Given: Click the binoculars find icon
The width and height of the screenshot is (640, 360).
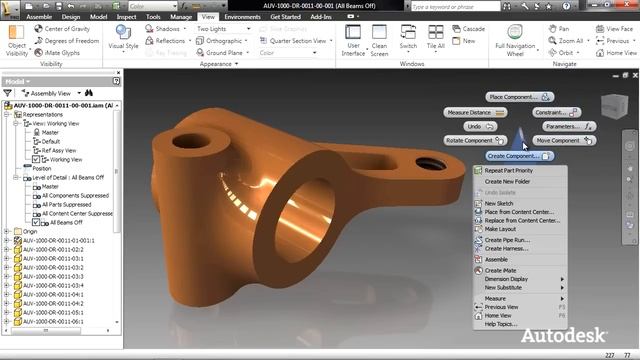Looking at the screenshot, I should click(89, 93).
